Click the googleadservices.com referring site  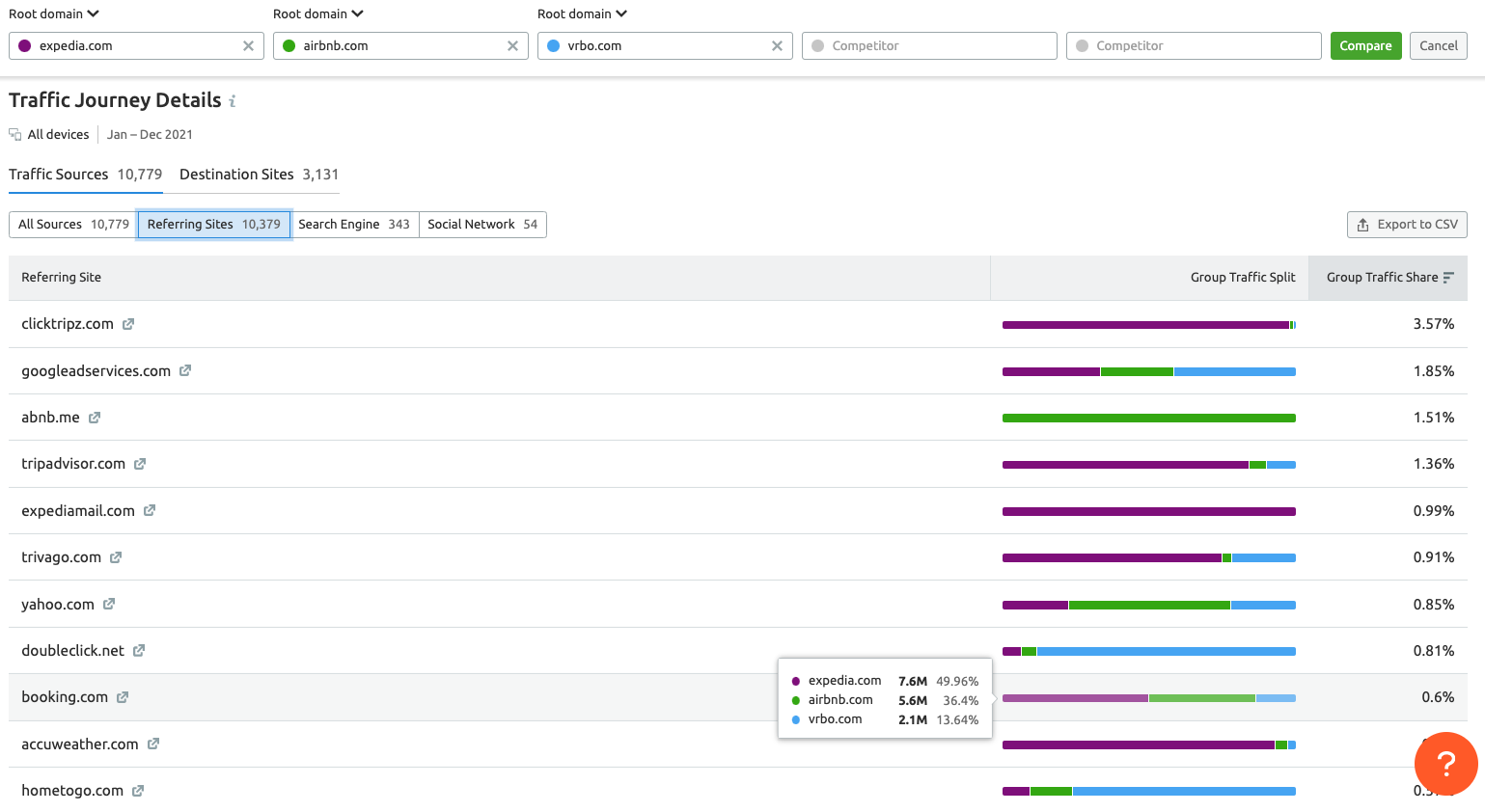click(x=96, y=370)
